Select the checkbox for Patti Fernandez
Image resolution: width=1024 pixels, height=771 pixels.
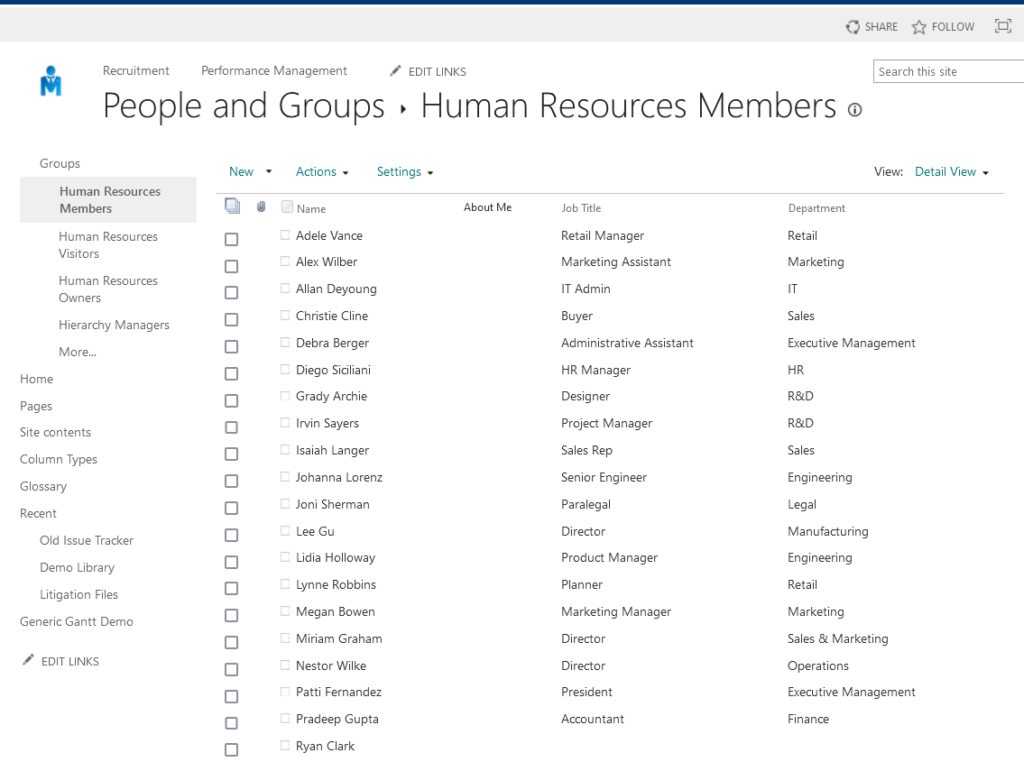[231, 697]
